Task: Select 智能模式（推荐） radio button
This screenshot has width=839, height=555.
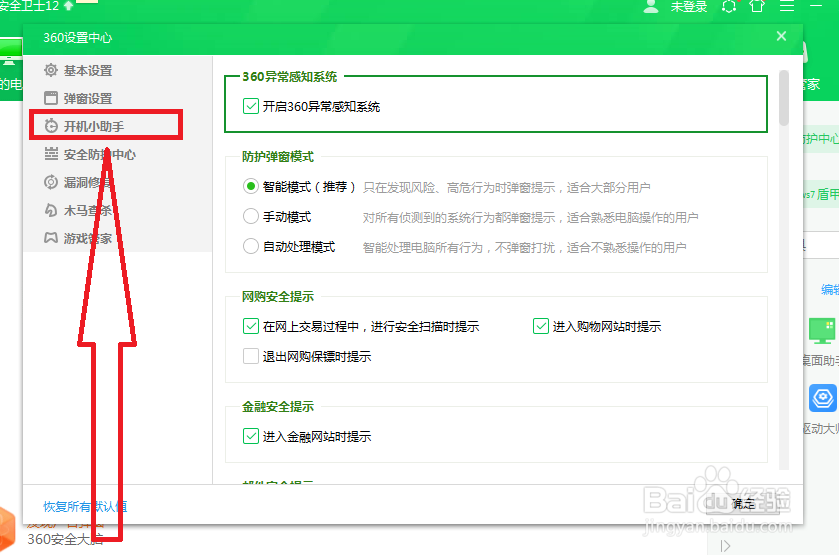Action: coord(250,186)
